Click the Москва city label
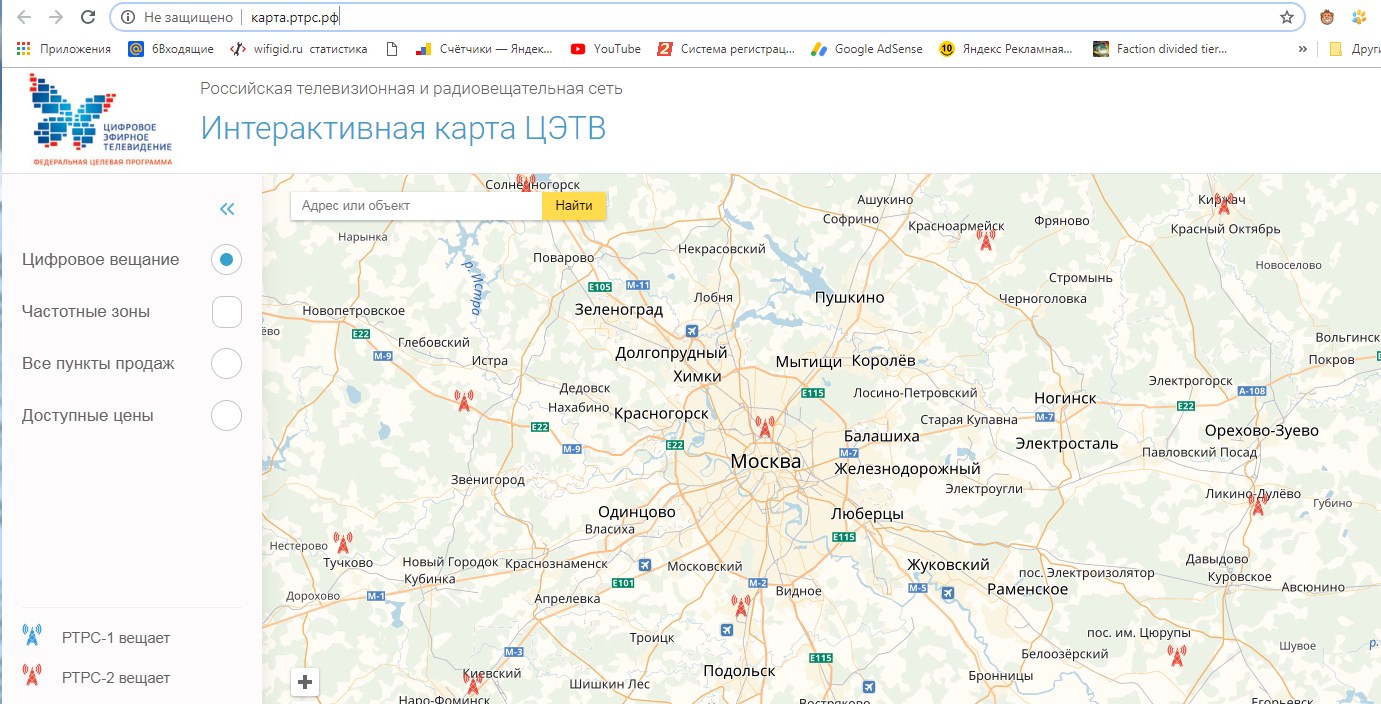Viewport: 1381px width, 704px height. point(766,461)
